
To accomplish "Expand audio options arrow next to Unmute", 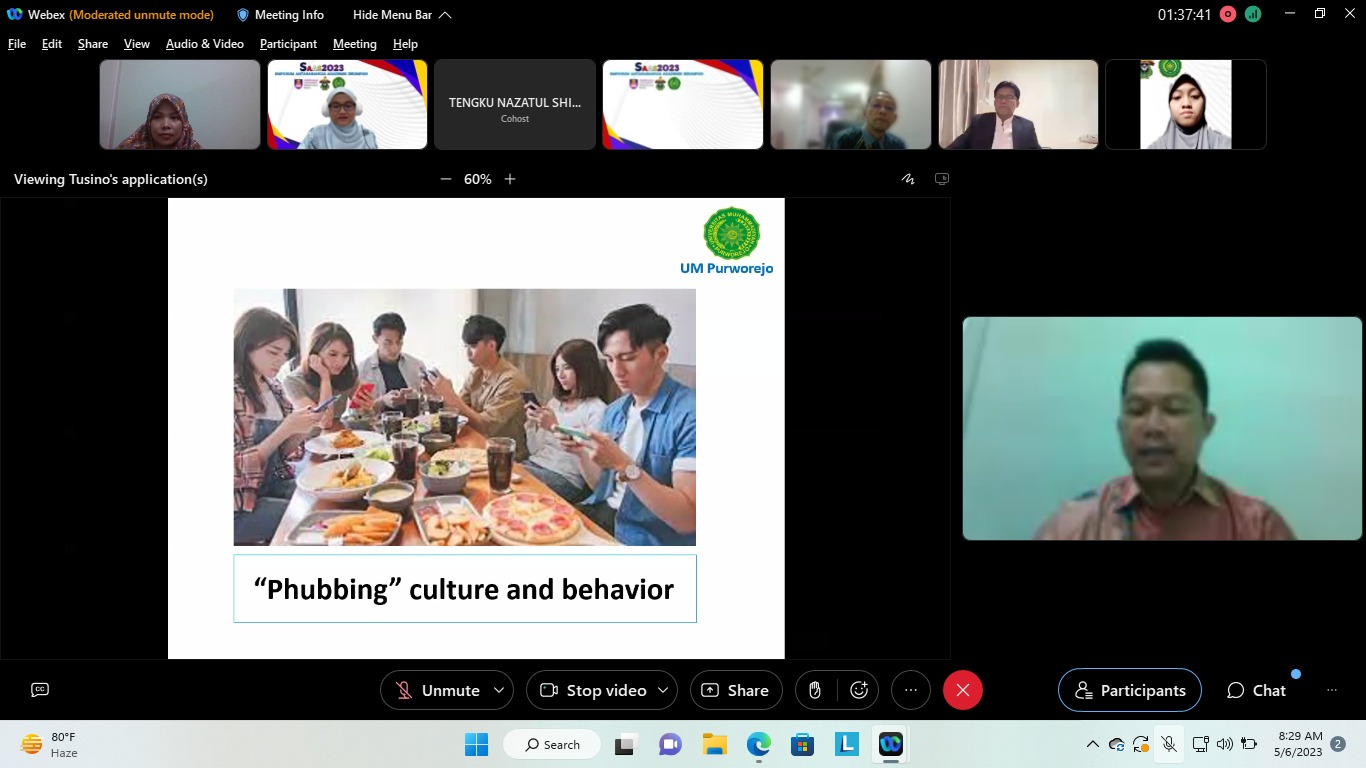I will (500, 690).
